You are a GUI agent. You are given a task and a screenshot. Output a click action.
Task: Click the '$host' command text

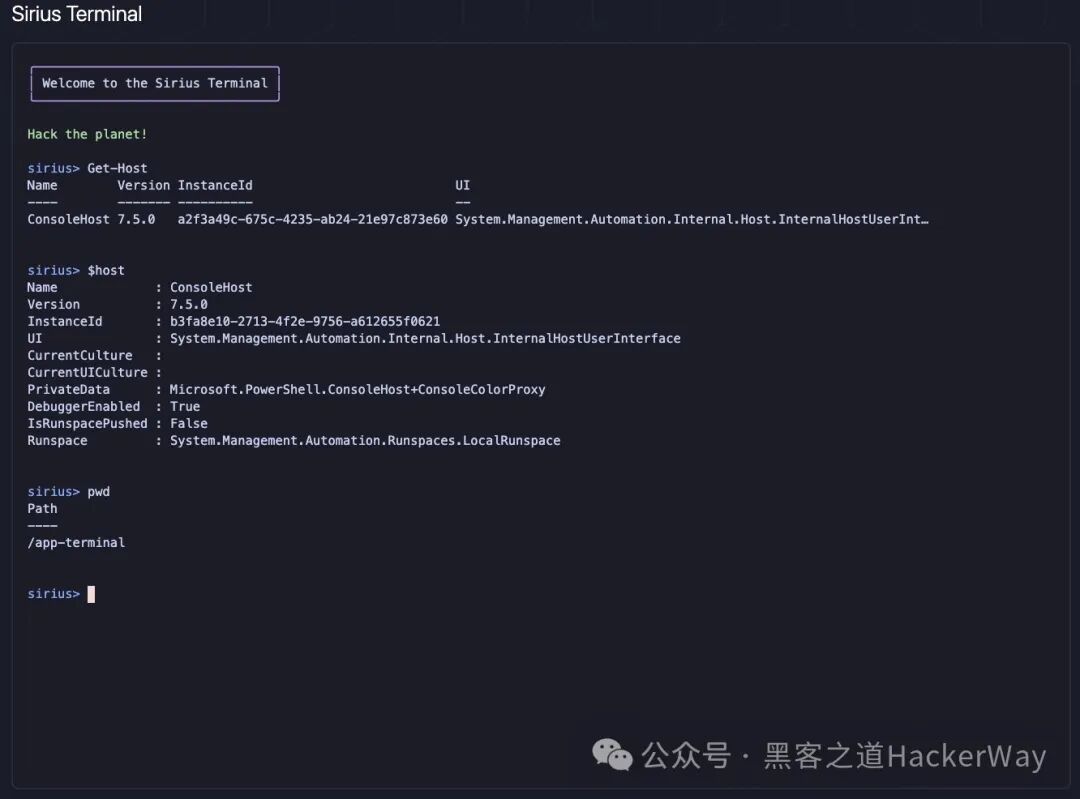pyautogui.click(x=106, y=271)
